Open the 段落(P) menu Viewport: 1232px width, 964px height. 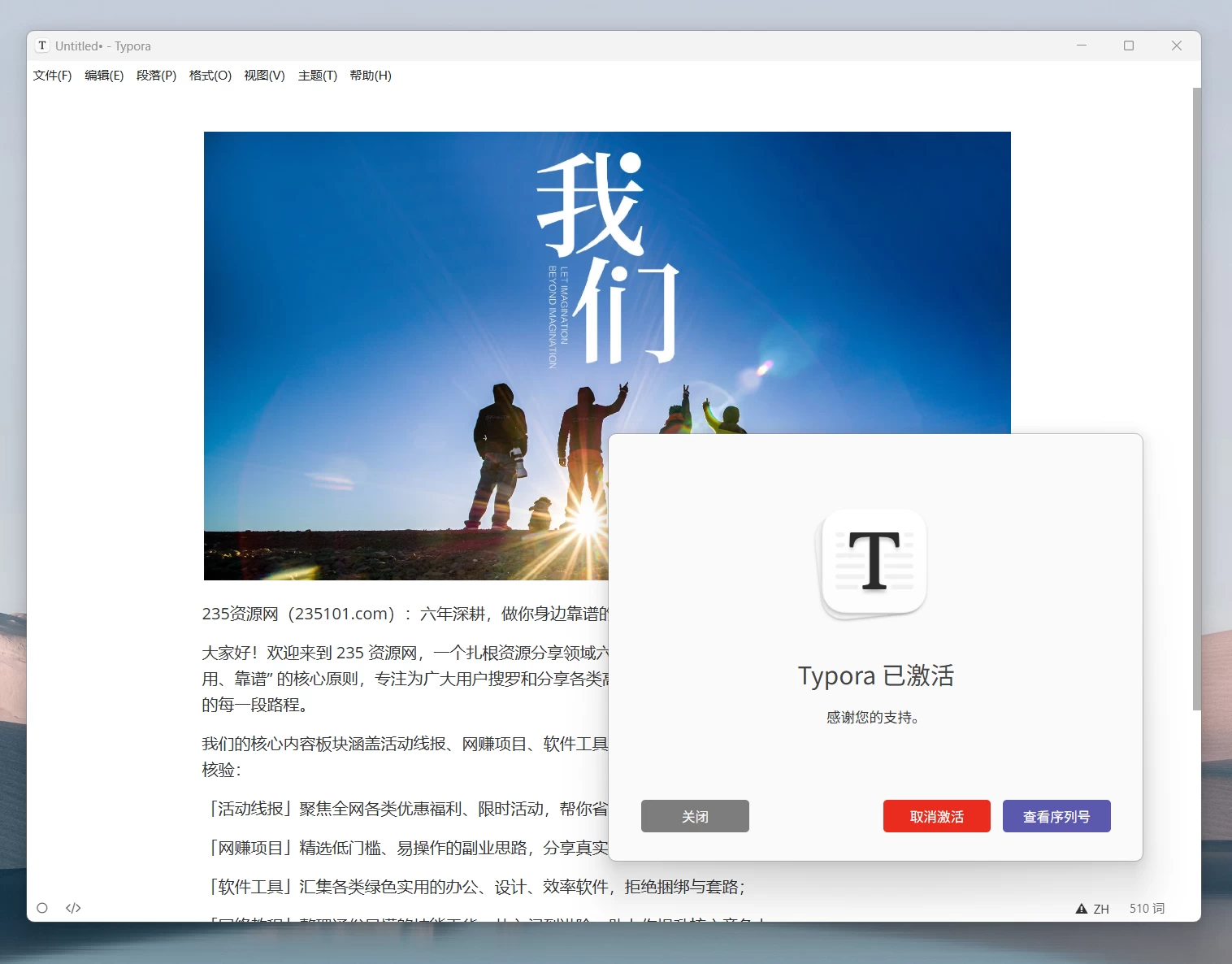[x=156, y=76]
